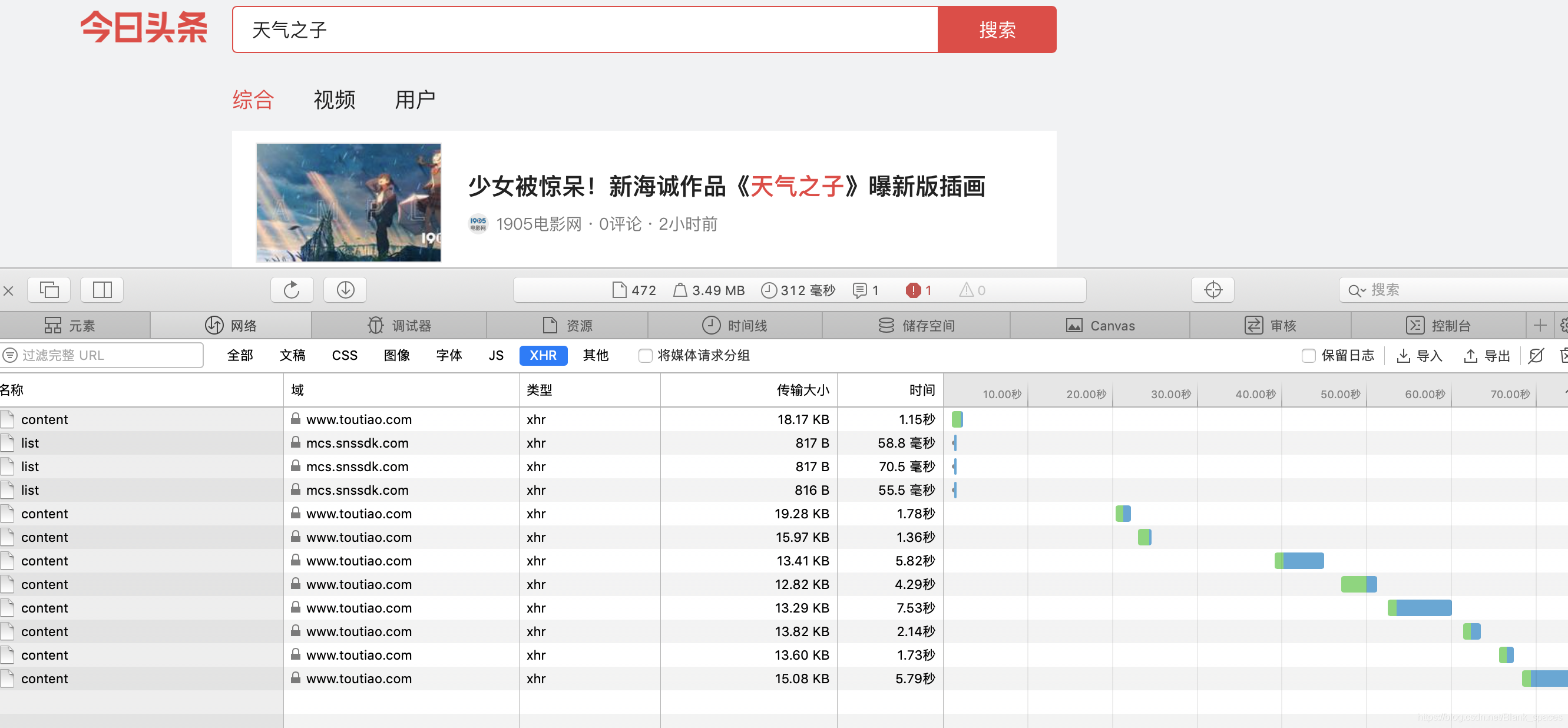Open the Canvas tab
This screenshot has width=1568, height=728.
pos(1100,326)
